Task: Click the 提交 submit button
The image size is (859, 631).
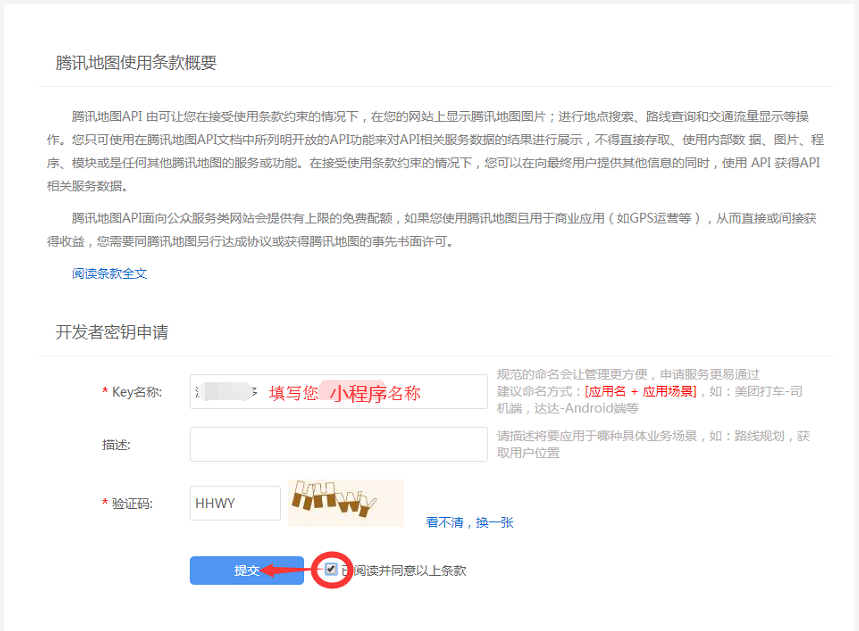Action: (247, 570)
